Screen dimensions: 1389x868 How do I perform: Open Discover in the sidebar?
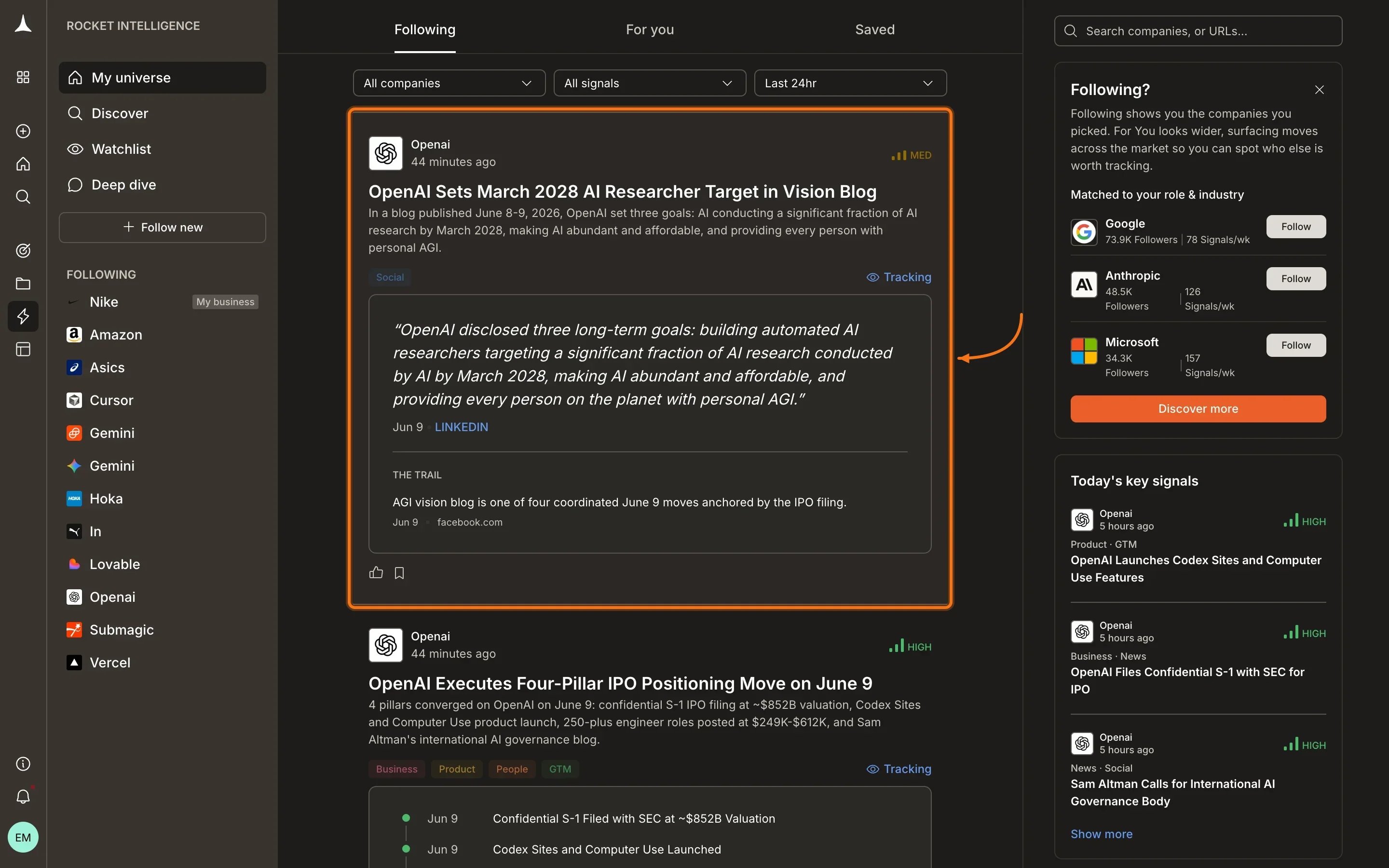click(x=163, y=113)
